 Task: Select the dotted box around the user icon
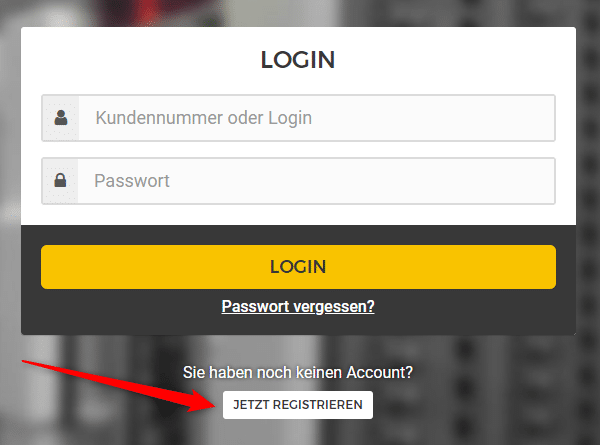[x=60, y=118]
